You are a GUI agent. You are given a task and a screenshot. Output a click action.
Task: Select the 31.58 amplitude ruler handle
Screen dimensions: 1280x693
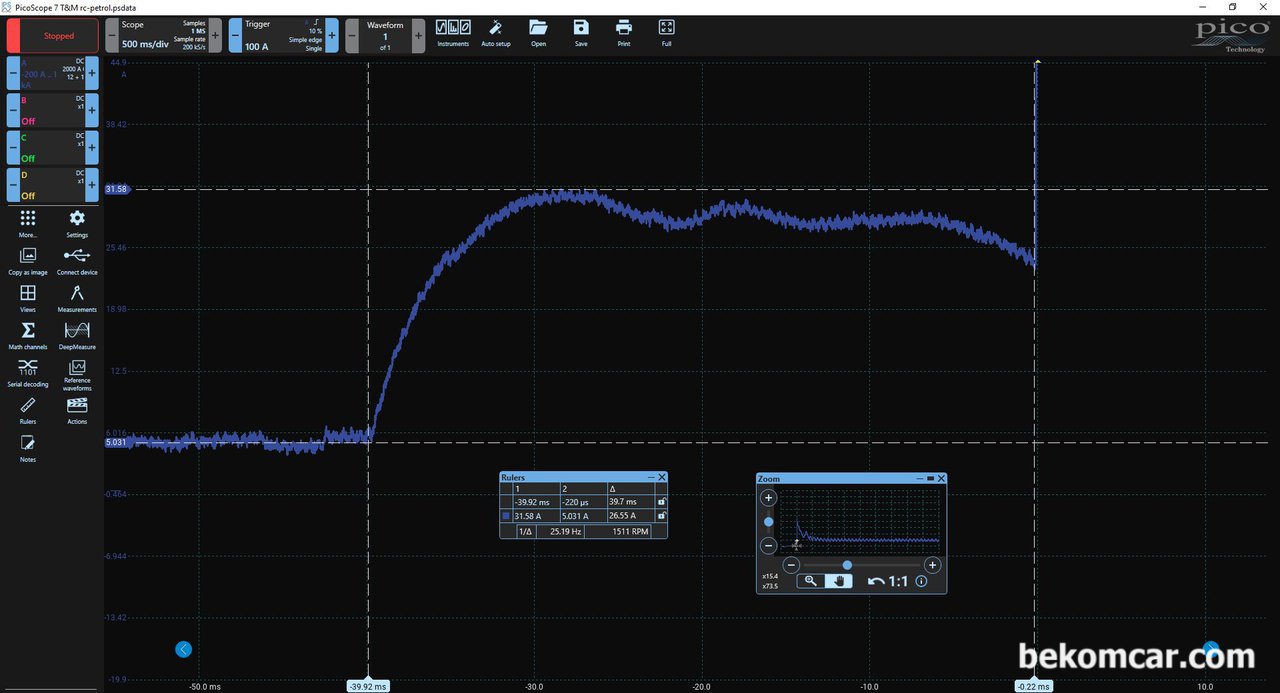click(117, 189)
